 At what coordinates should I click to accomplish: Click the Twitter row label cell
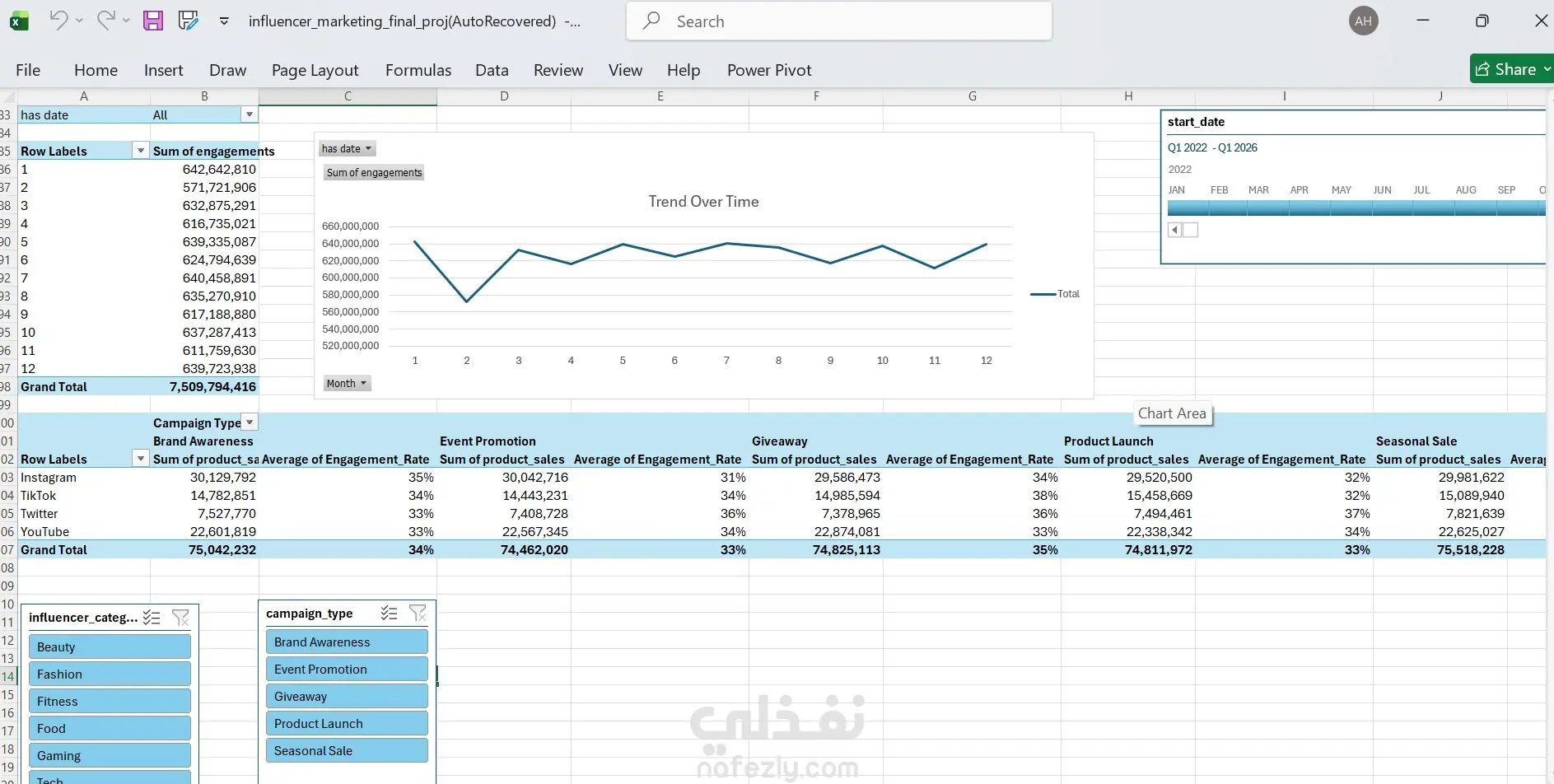tap(84, 514)
